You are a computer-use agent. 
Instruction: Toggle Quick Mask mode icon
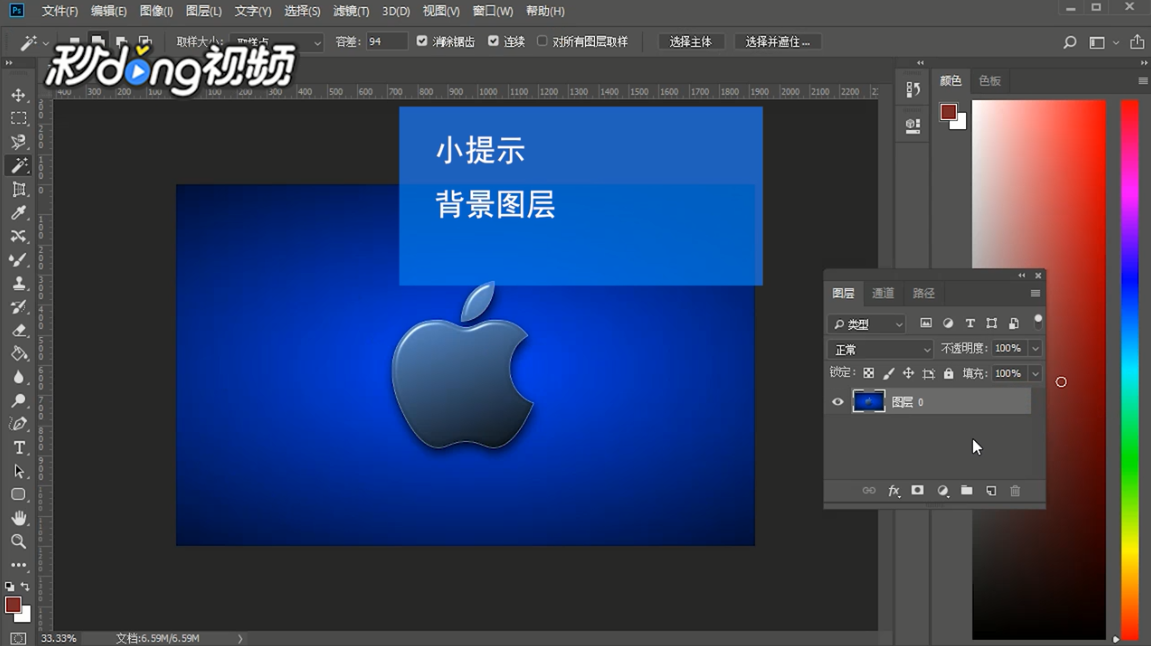coord(18,639)
